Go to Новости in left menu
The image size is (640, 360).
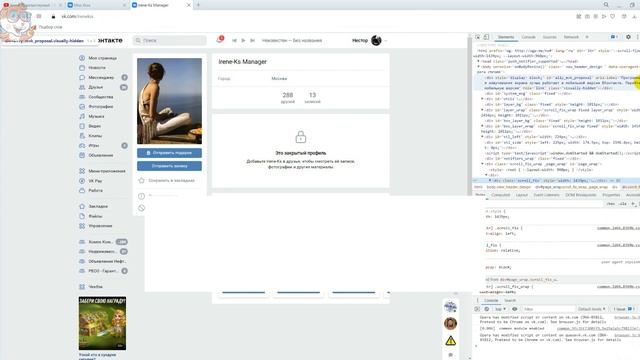coord(97,68)
